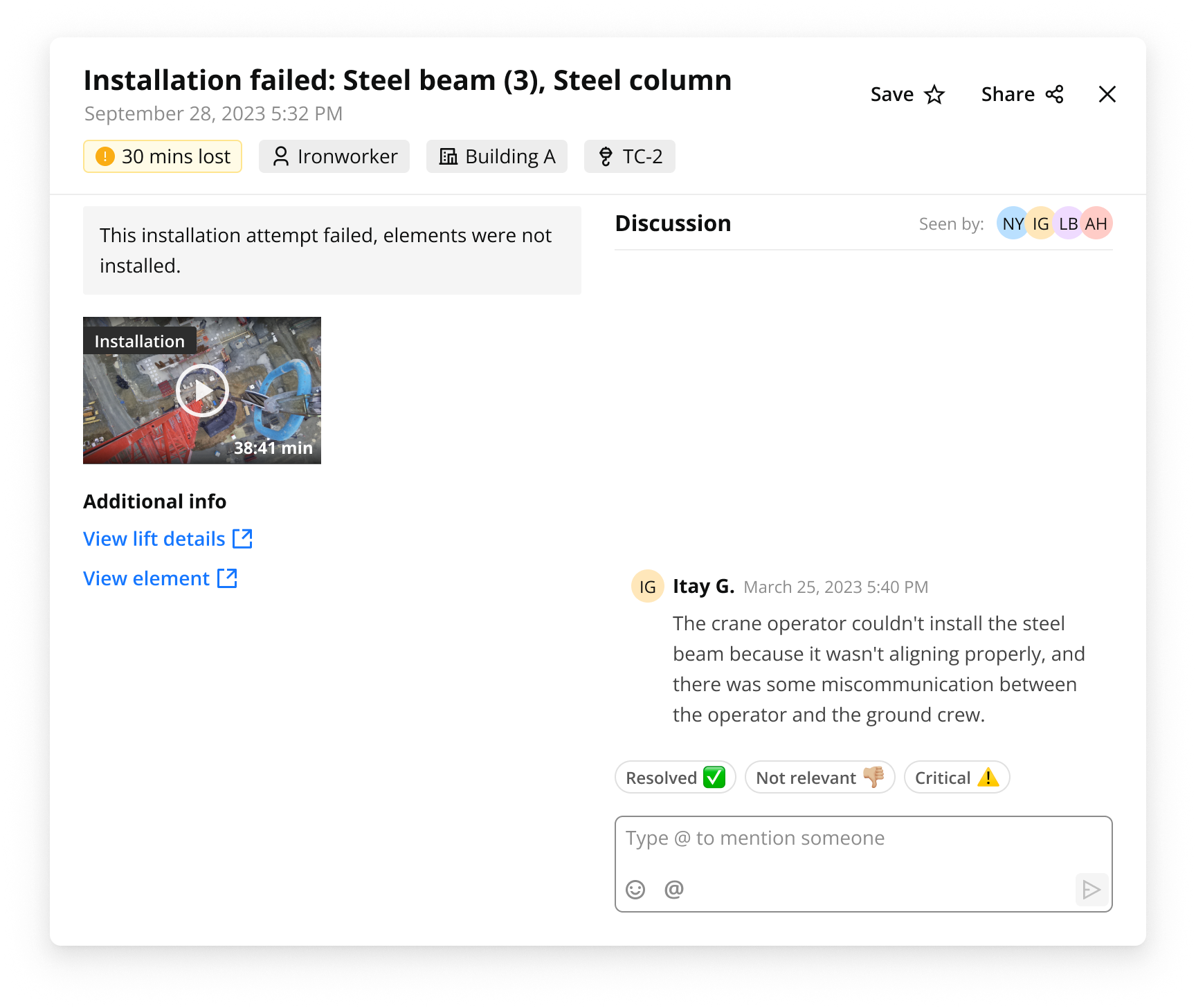
Task: Tag discussion as Not relevant
Action: click(819, 778)
